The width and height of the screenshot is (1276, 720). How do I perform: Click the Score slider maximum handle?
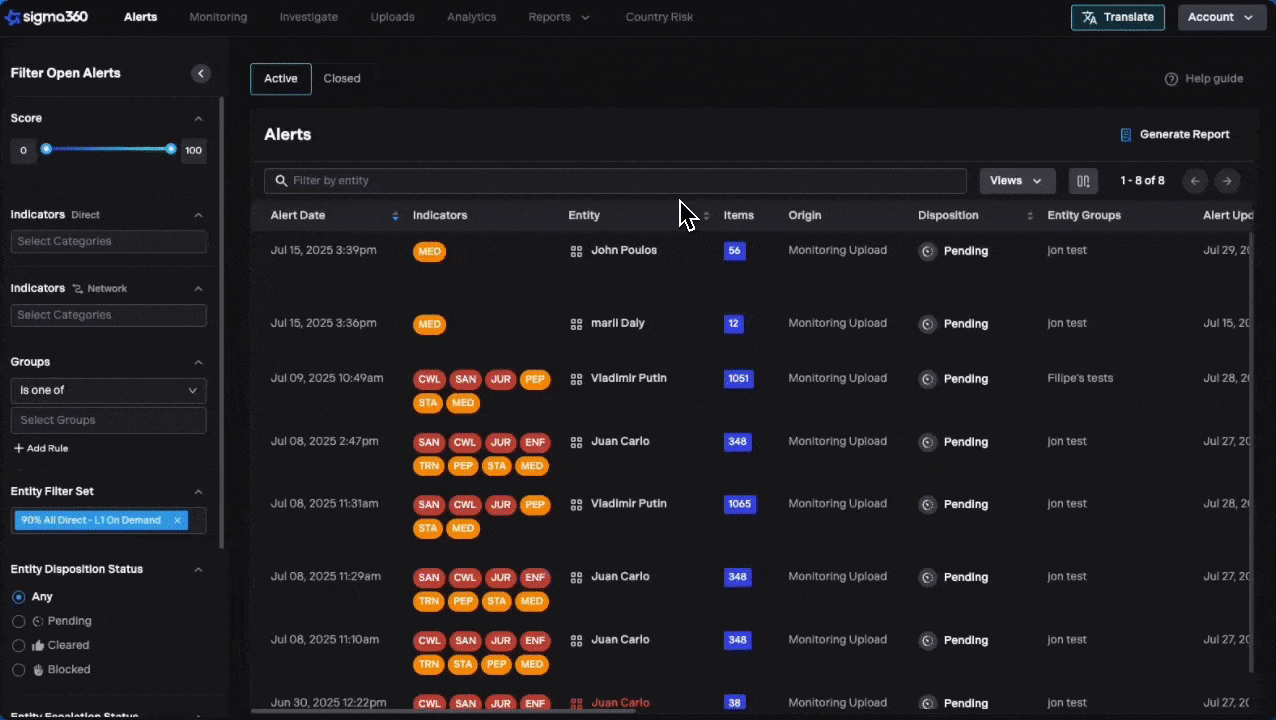[x=171, y=149]
